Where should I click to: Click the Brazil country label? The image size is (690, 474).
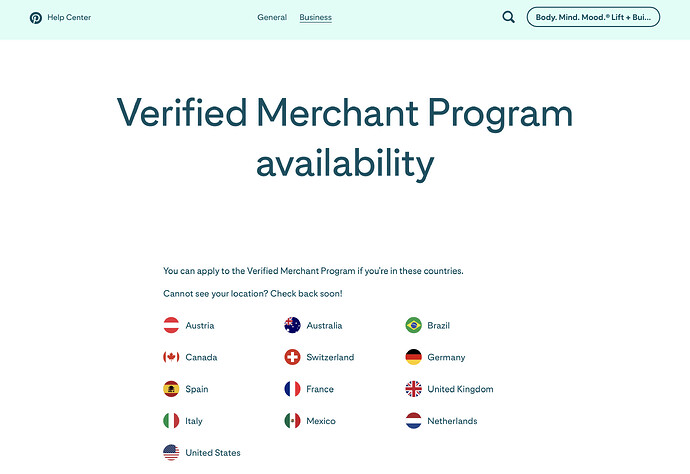[439, 326]
